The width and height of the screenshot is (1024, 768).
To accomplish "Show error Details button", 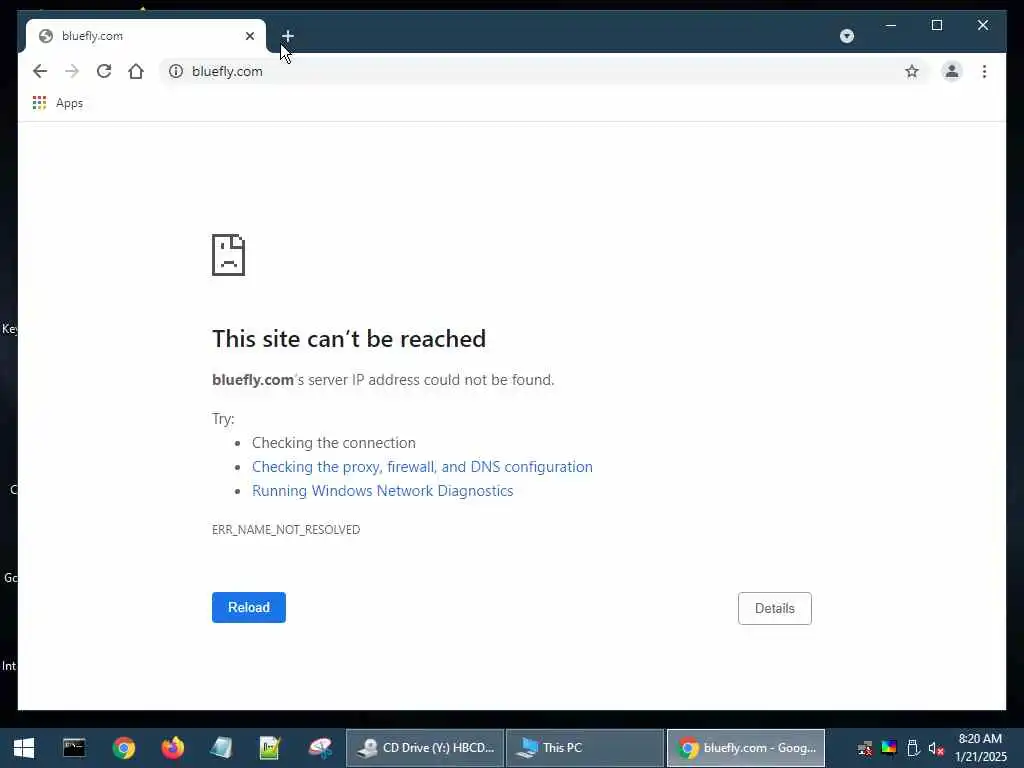I will [x=775, y=608].
